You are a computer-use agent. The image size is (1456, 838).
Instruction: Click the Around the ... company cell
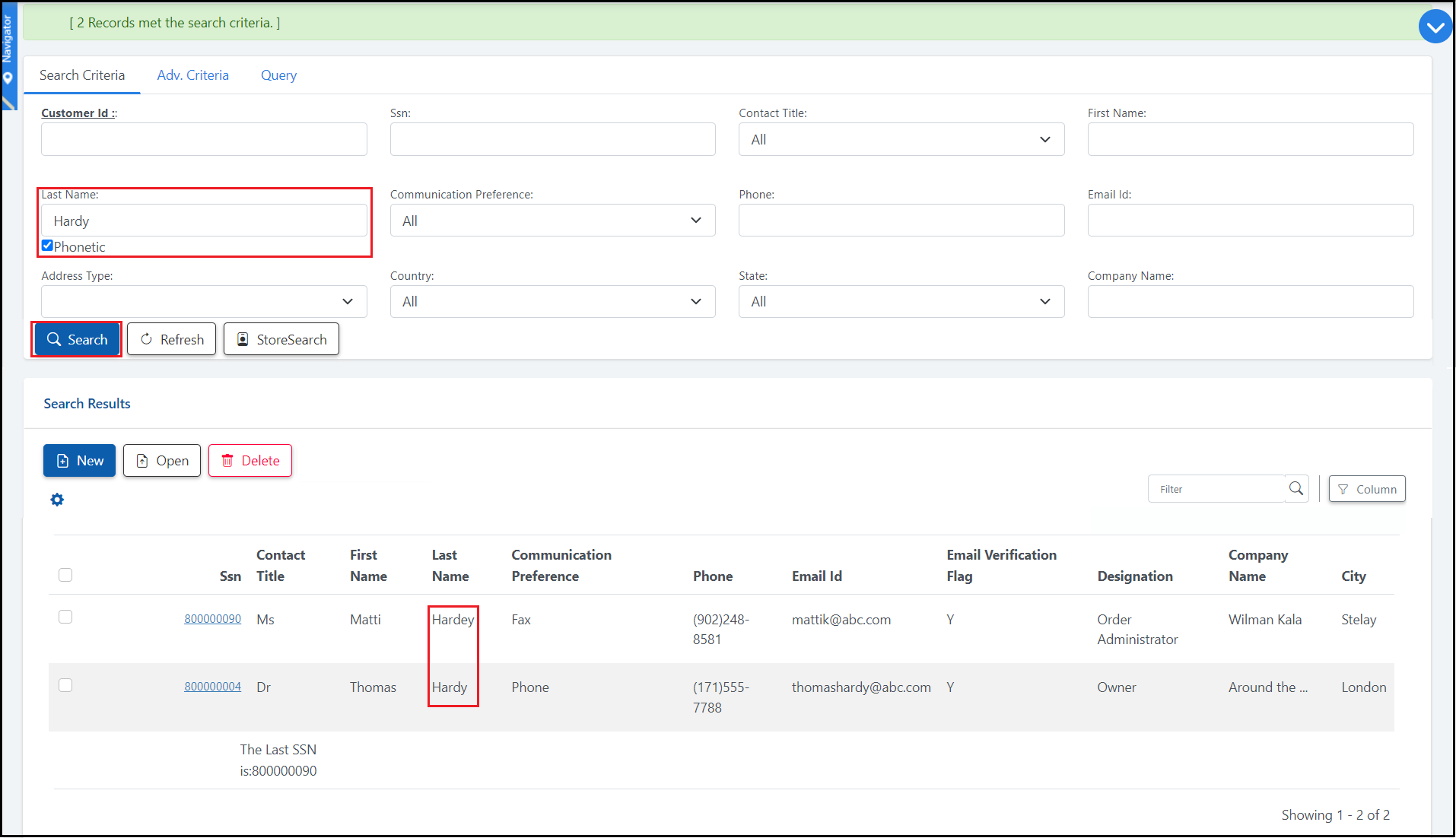[1268, 687]
